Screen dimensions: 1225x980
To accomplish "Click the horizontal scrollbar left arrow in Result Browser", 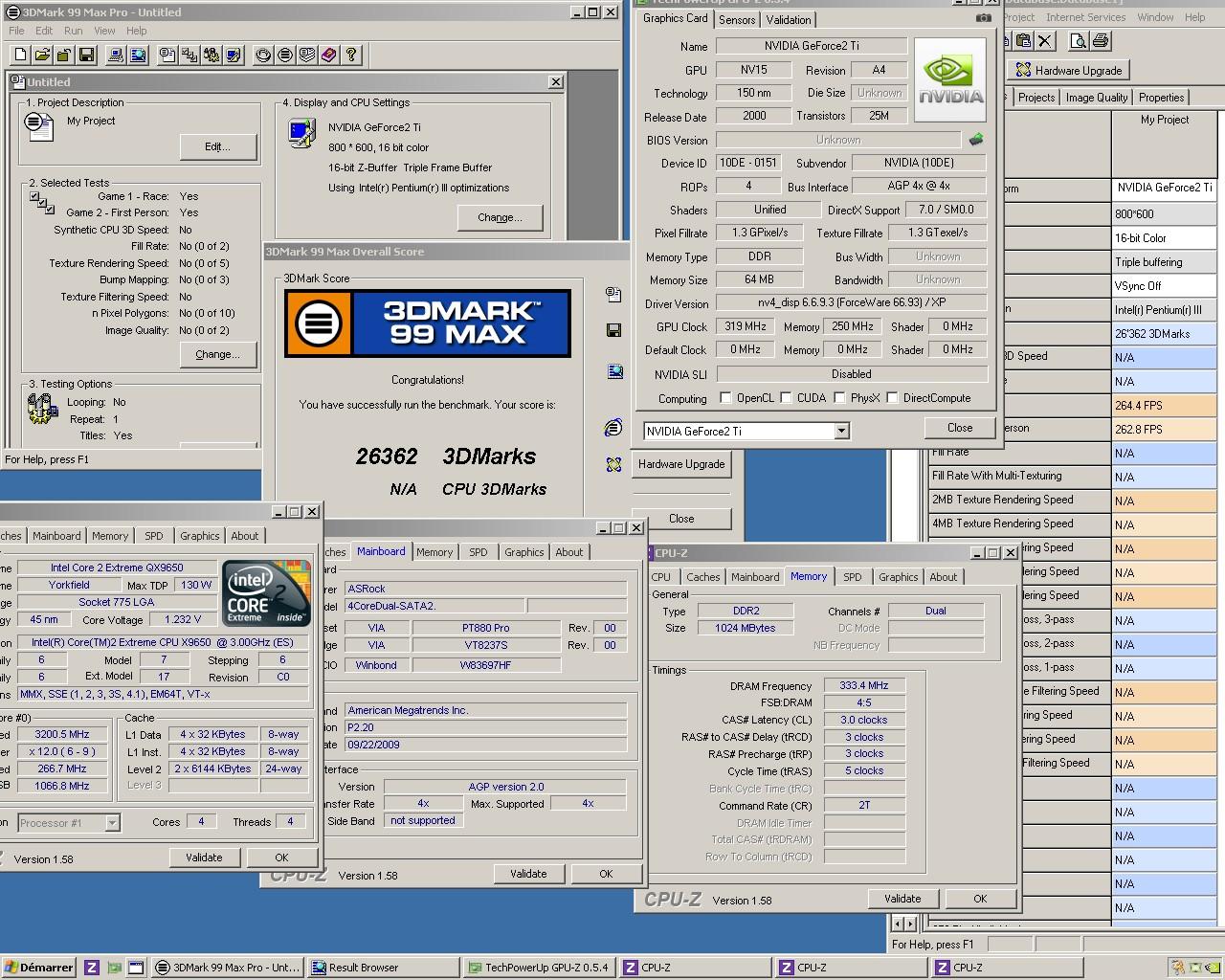I will click(x=898, y=924).
